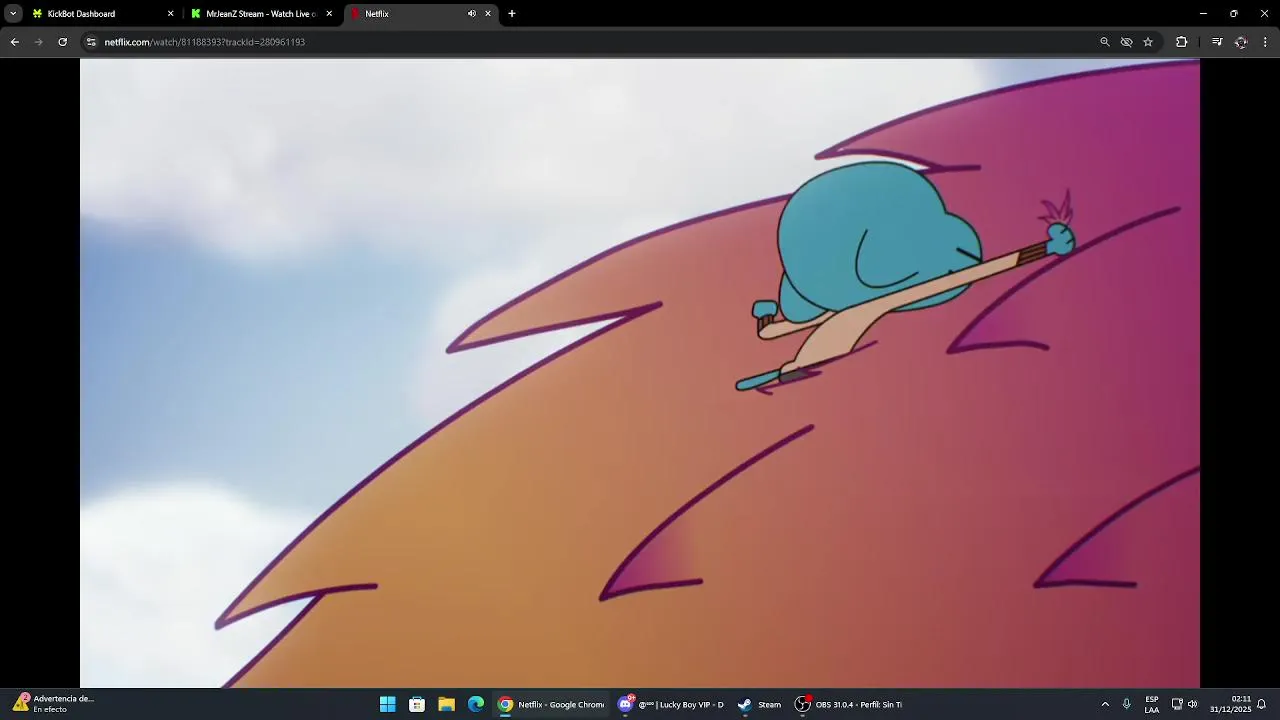This screenshot has height=720, width=1280.
Task: Close the MrJeanZ Stream tab
Action: coord(329,14)
